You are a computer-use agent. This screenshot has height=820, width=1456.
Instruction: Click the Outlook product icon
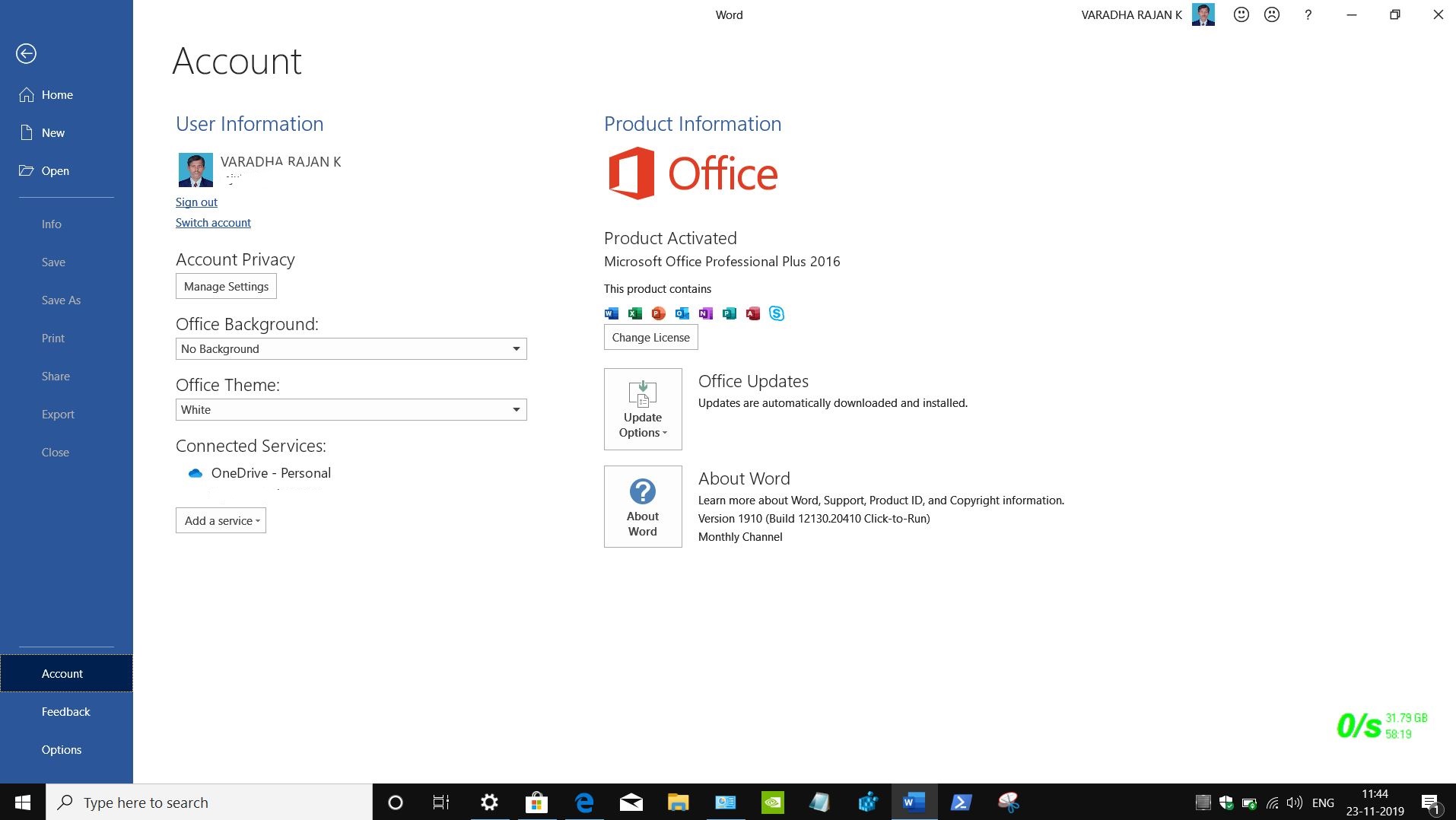[682, 313]
